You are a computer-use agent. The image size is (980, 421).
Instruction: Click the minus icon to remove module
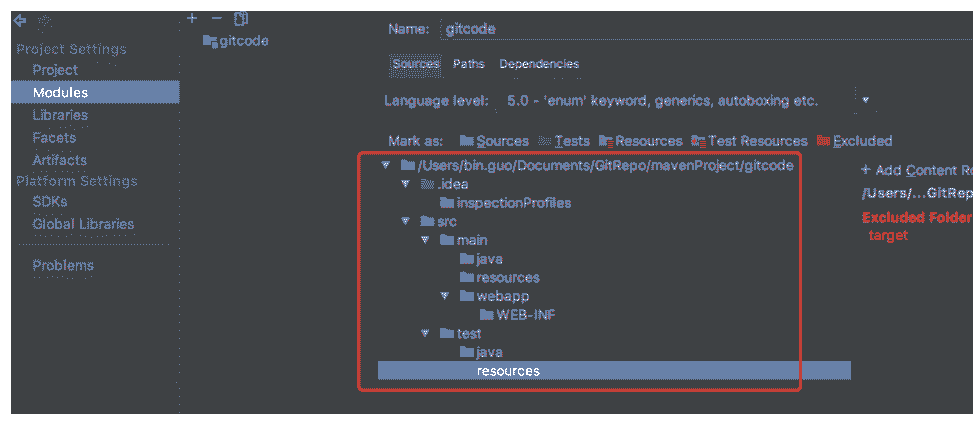[216, 18]
